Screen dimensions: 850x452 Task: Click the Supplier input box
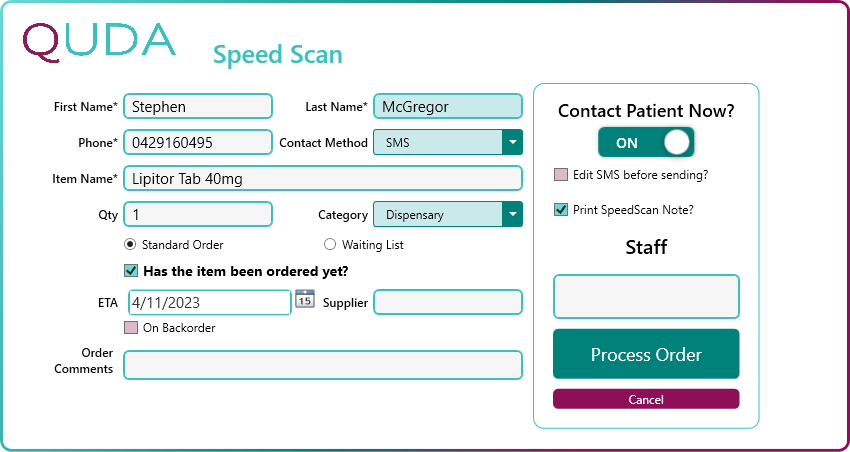[x=447, y=302]
